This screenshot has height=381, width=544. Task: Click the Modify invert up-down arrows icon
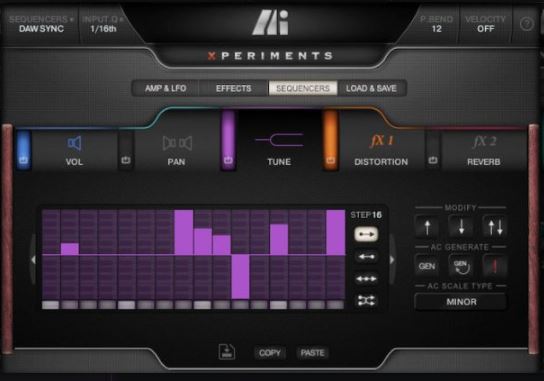click(495, 227)
